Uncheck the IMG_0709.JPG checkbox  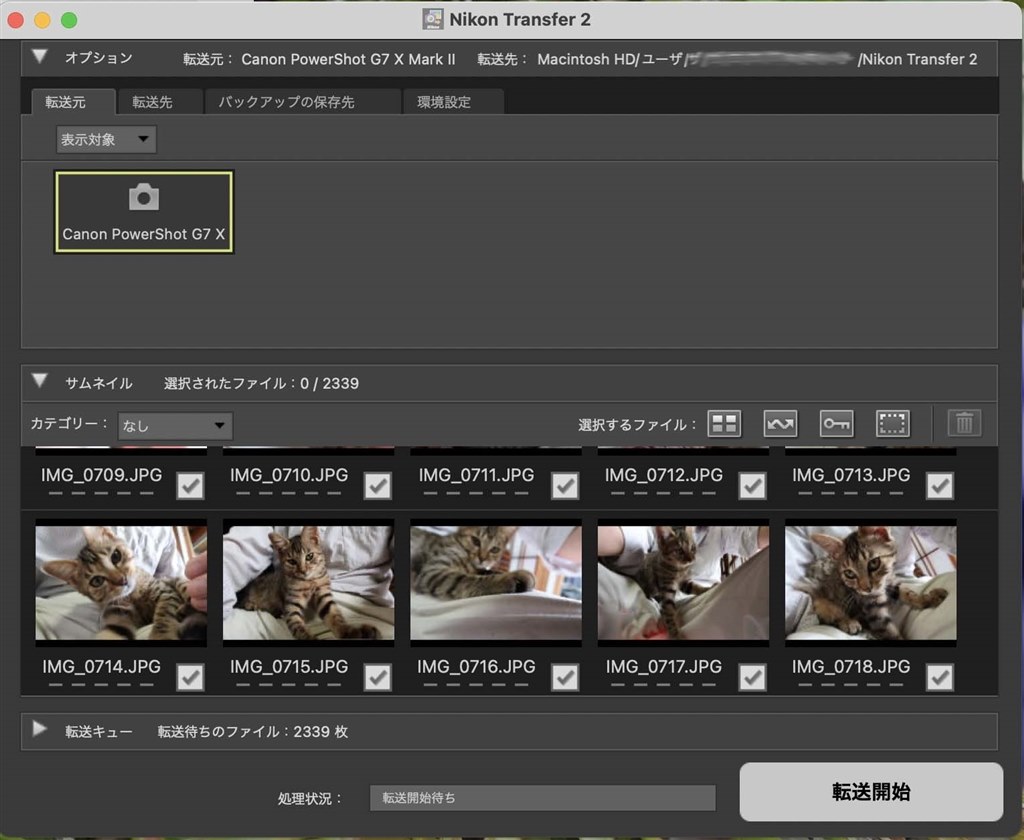coord(190,485)
